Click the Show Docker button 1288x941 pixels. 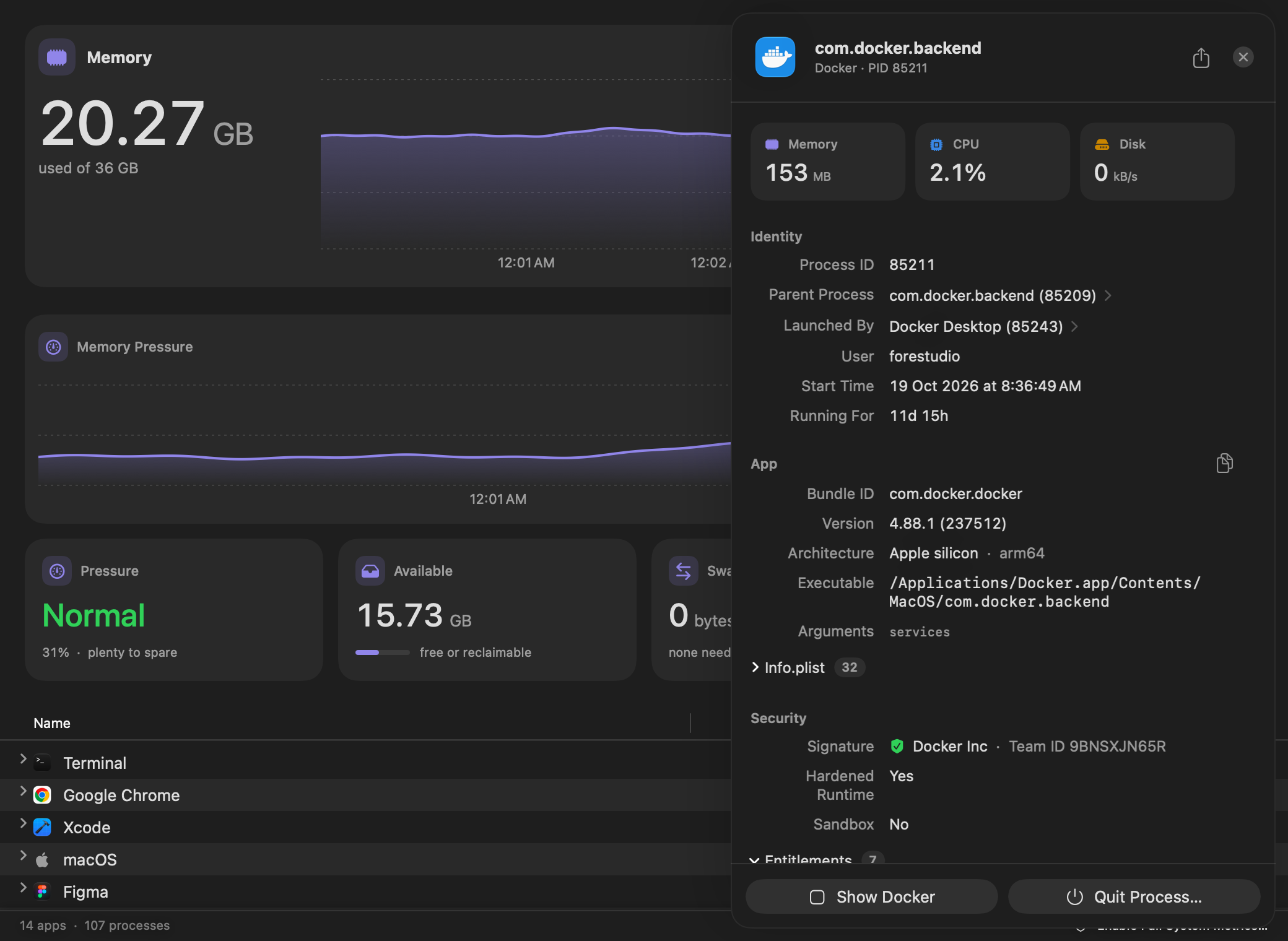(x=871, y=896)
